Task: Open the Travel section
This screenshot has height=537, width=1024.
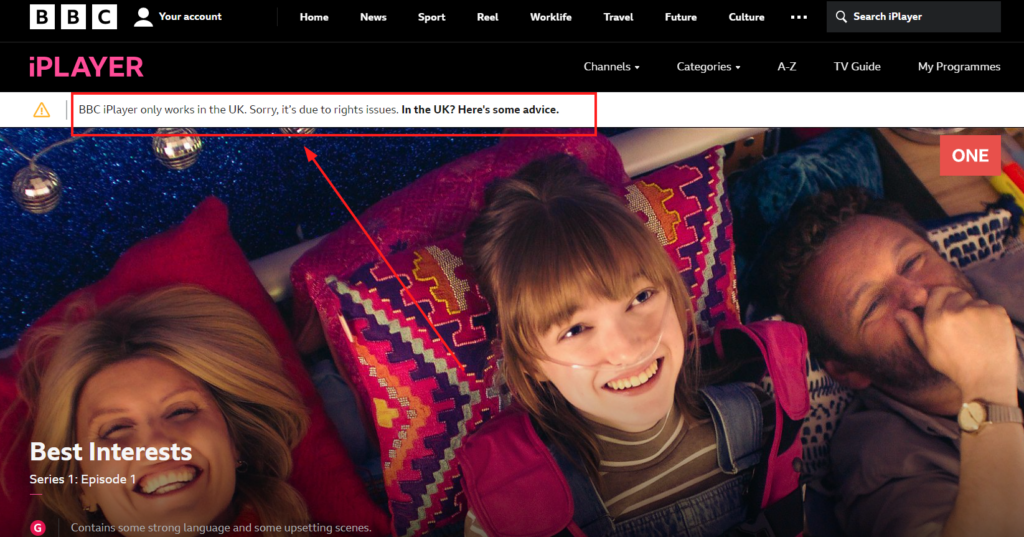Action: click(x=618, y=17)
